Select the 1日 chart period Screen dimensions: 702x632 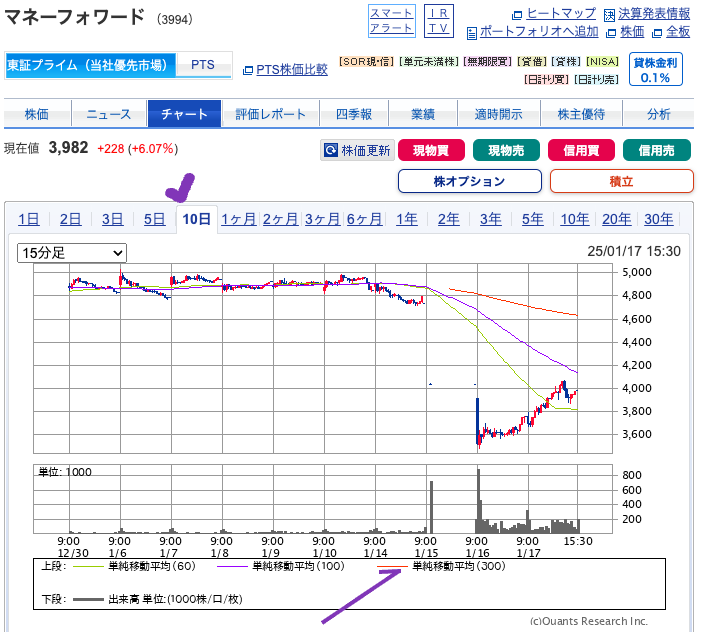[29, 219]
